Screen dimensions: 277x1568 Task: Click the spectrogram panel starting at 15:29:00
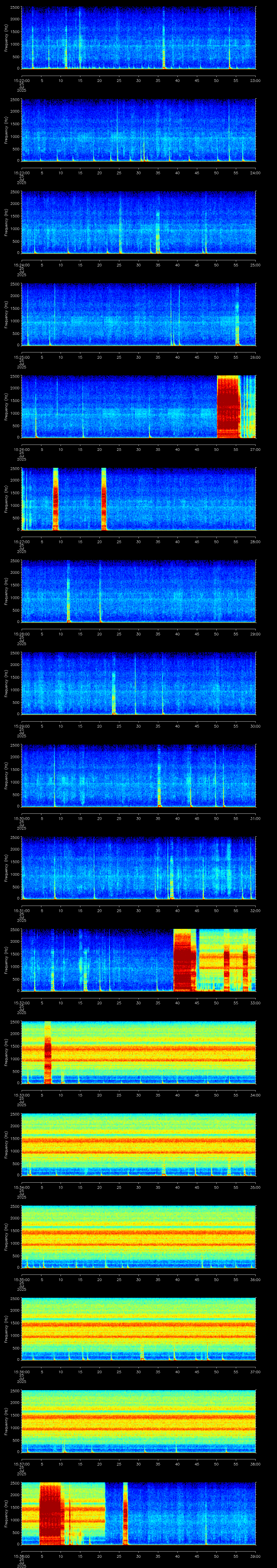138,683
